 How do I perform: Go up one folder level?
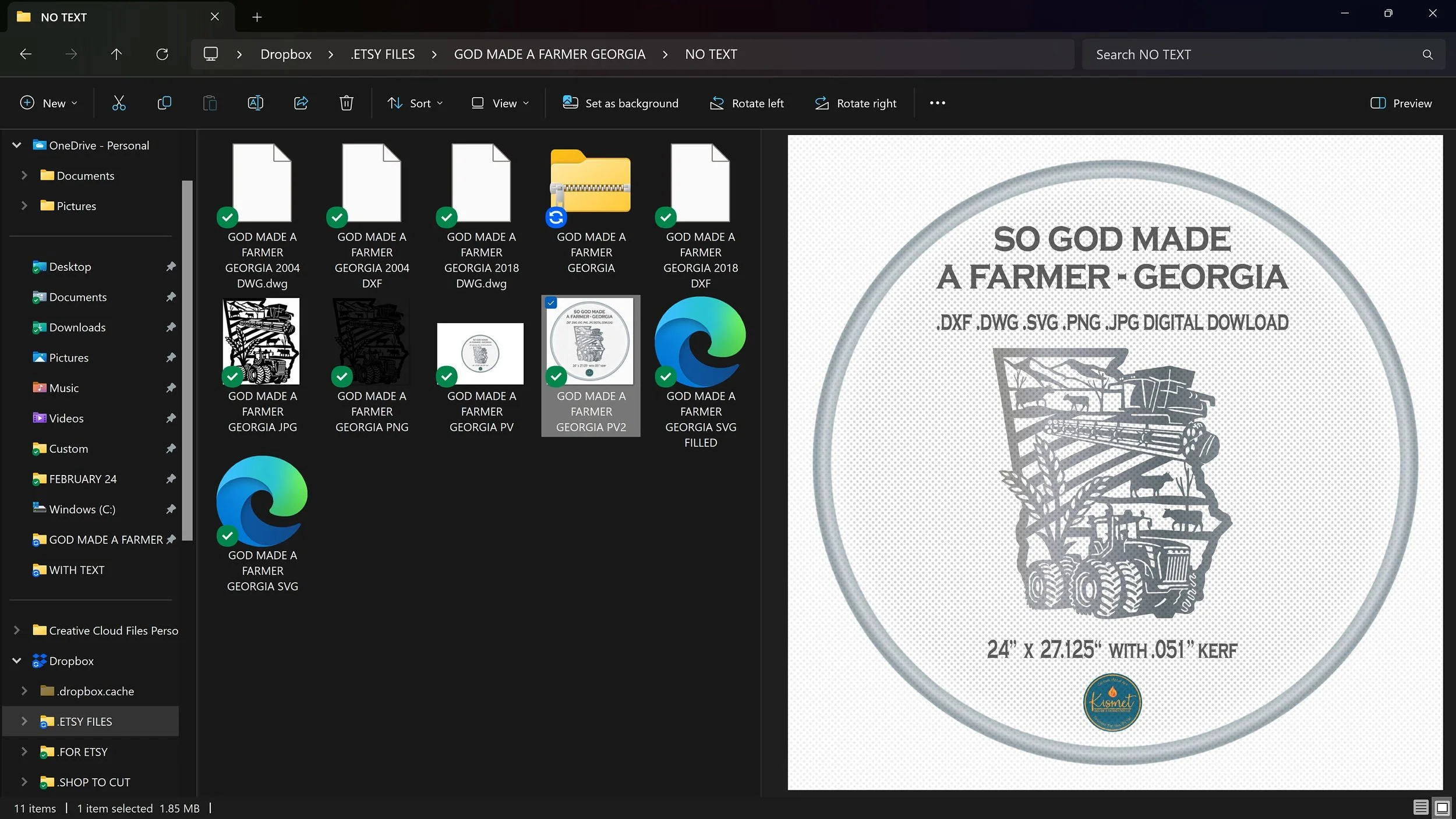pos(116,54)
